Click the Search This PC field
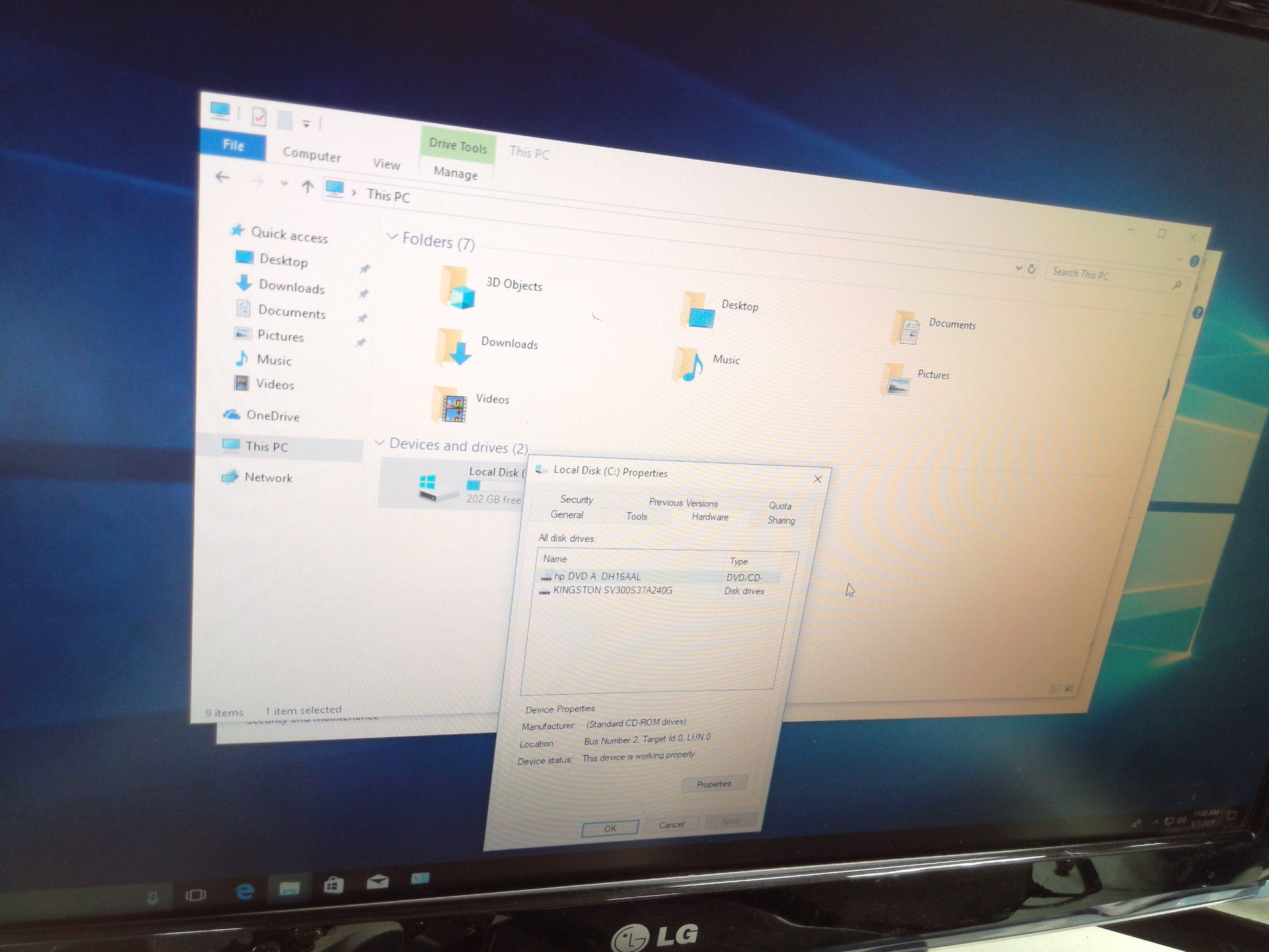This screenshot has width=1269, height=952. click(x=1109, y=275)
